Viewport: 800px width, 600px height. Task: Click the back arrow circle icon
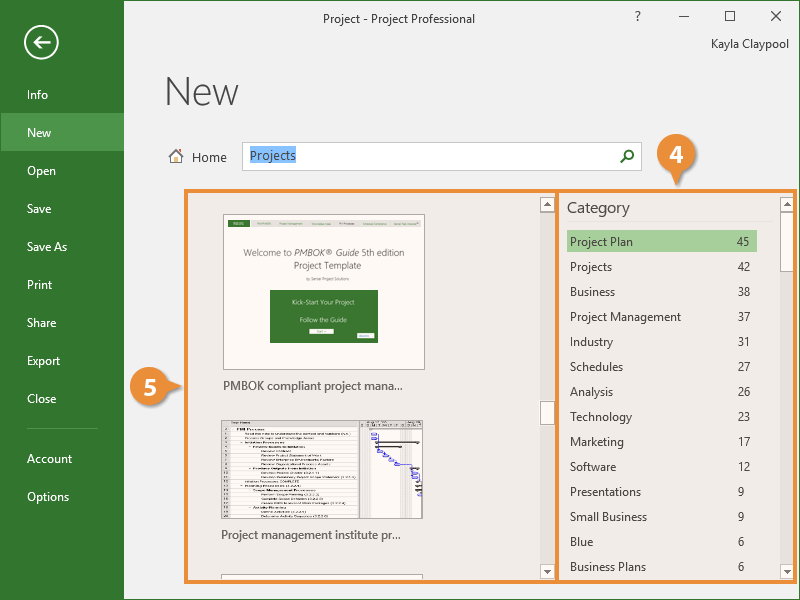(x=42, y=42)
